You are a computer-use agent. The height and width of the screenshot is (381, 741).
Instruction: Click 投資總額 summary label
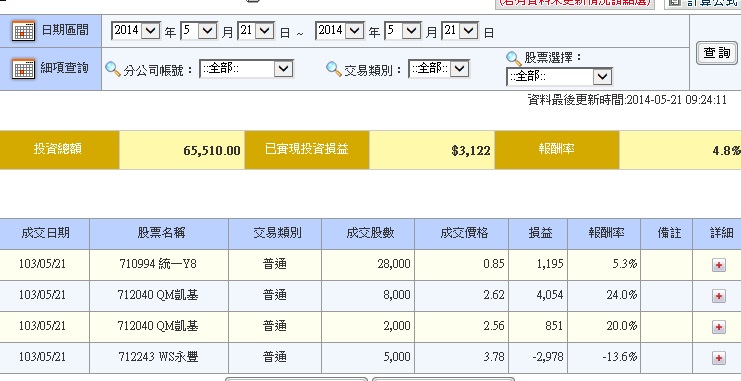[58, 149]
